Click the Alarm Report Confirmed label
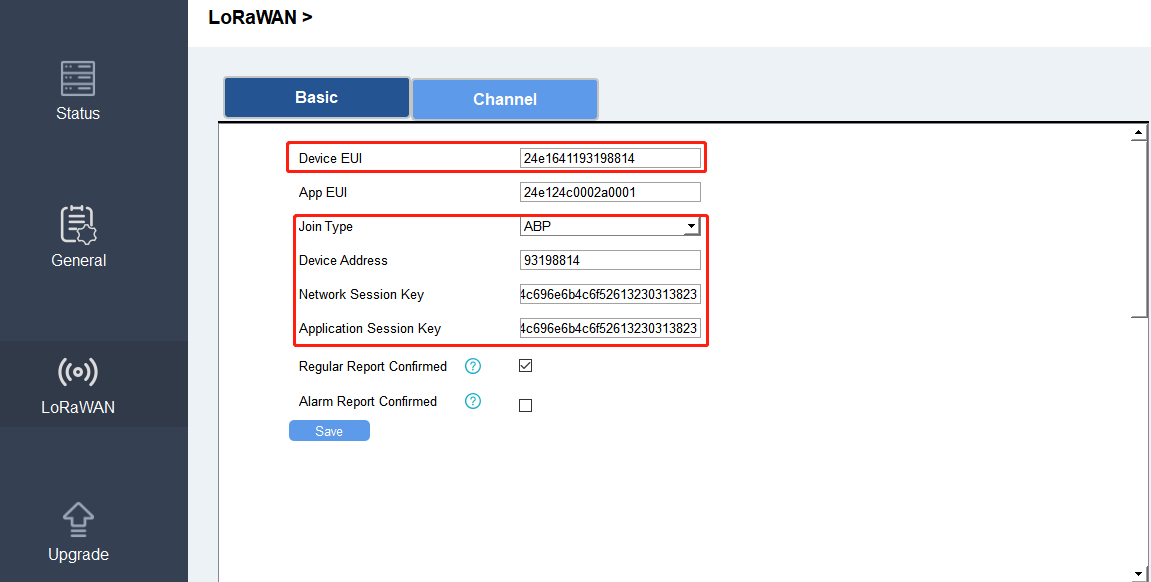The height and width of the screenshot is (582, 1151). 367,401
